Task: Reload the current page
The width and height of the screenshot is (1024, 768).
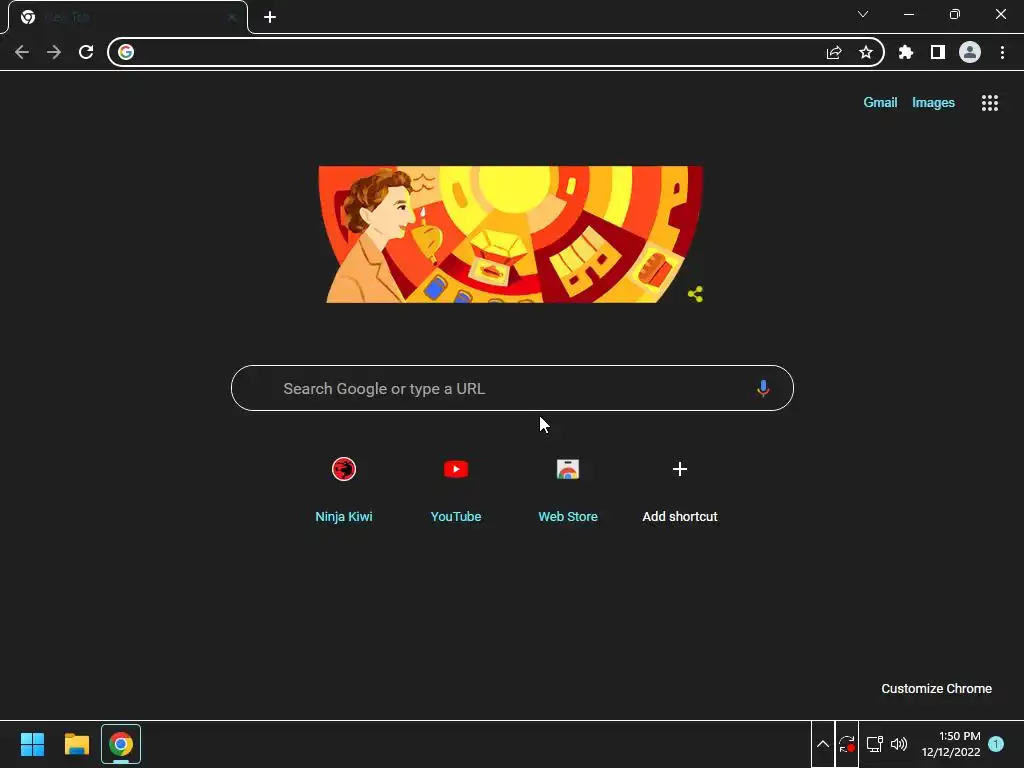Action: click(x=86, y=52)
